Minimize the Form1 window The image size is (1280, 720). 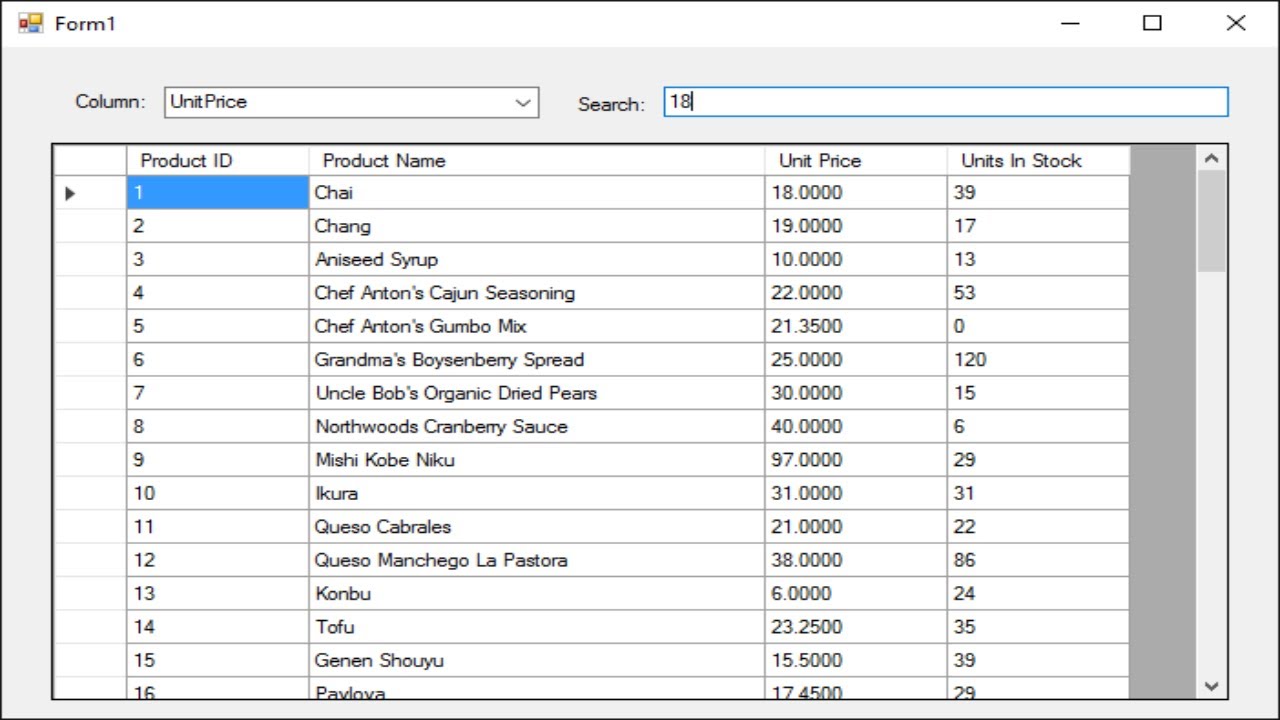[x=1070, y=23]
